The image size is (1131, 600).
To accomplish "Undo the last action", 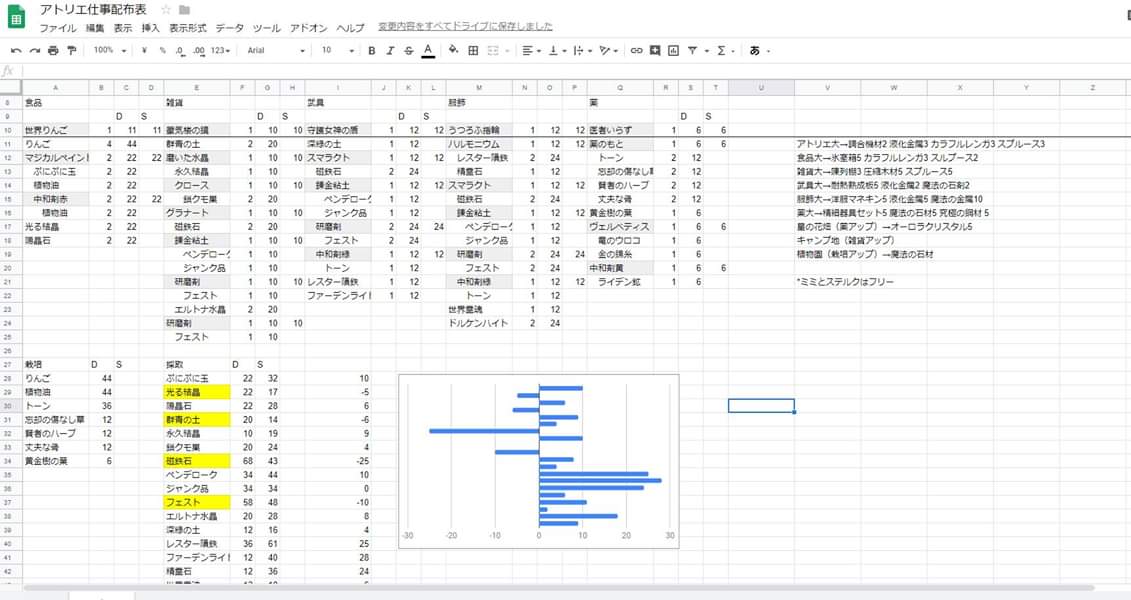I will coord(16,50).
